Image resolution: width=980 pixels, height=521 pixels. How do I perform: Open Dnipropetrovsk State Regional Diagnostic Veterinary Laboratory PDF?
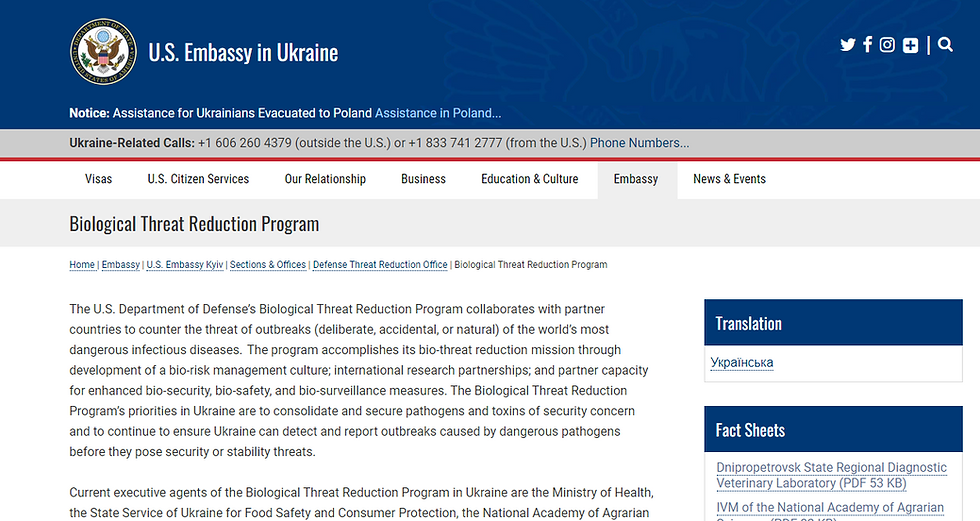click(x=831, y=475)
